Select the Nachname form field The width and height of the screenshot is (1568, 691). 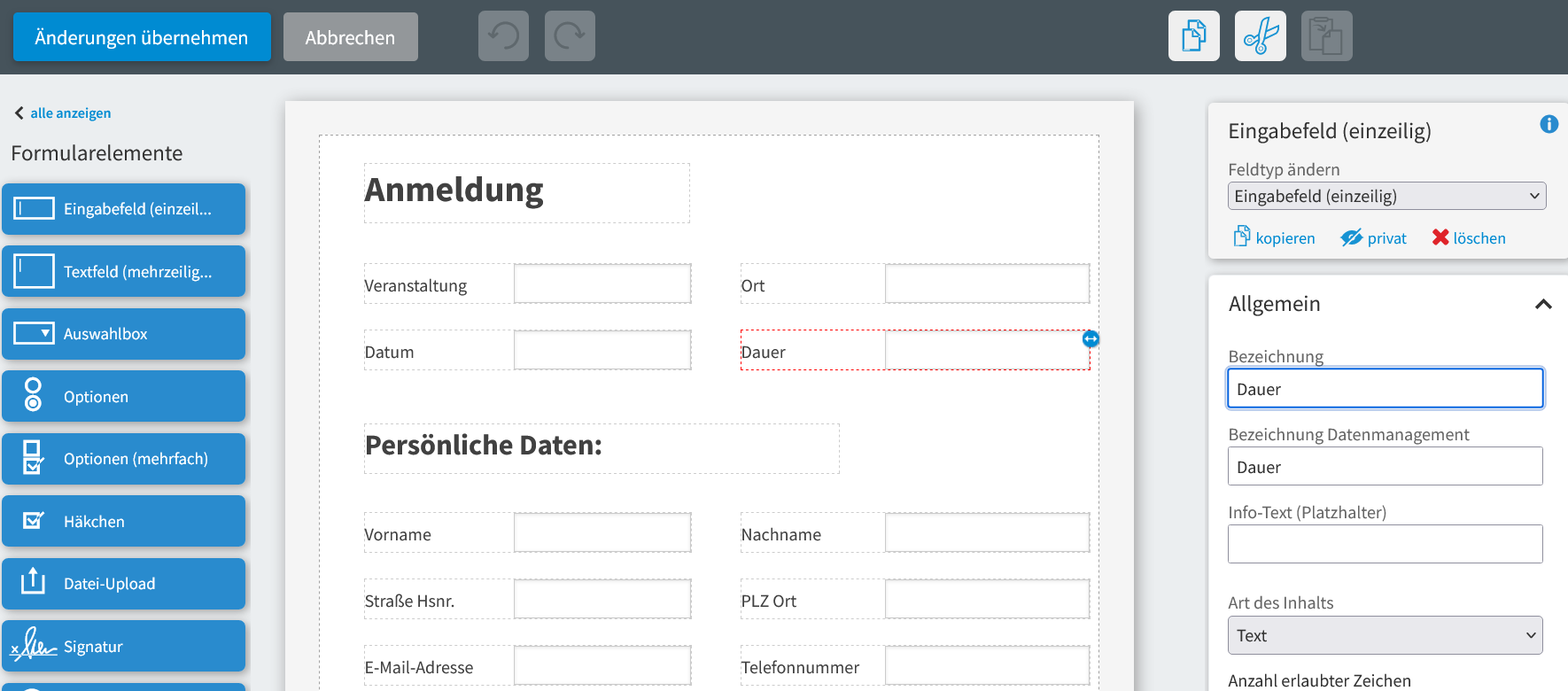(x=915, y=532)
